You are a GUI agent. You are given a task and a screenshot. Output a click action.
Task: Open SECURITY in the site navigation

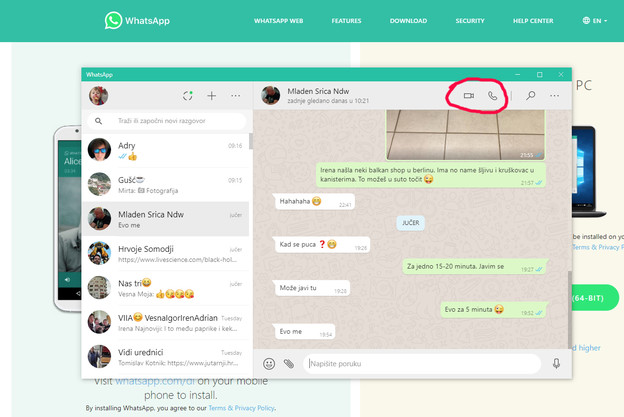tap(470, 21)
